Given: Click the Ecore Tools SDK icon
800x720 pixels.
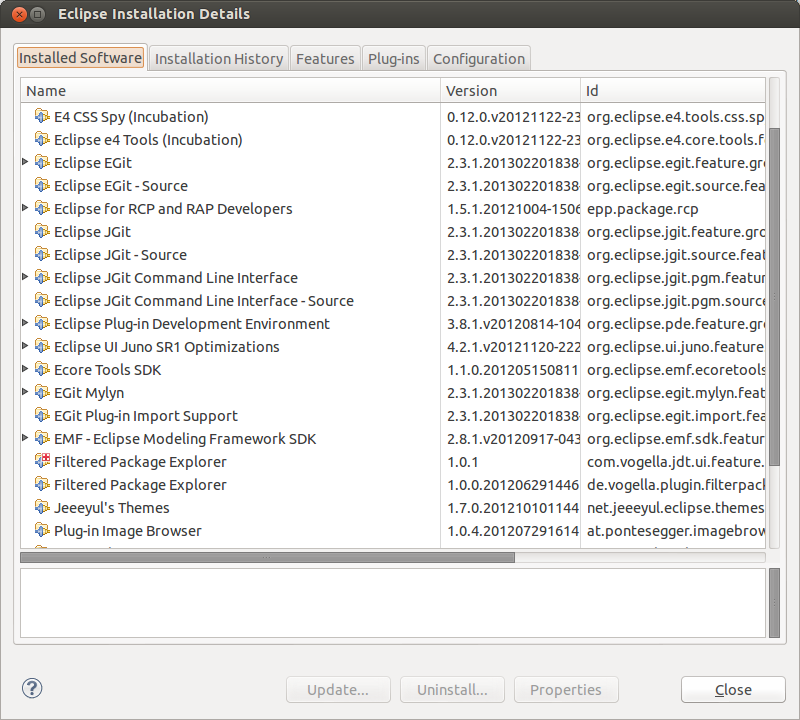Looking at the screenshot, I should tap(42, 369).
